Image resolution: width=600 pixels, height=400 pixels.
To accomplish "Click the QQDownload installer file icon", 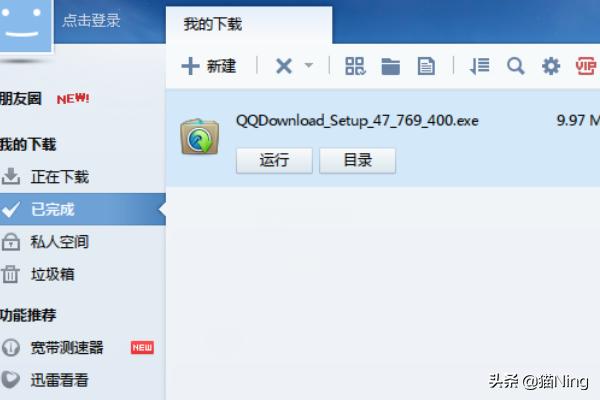I will click(x=200, y=137).
